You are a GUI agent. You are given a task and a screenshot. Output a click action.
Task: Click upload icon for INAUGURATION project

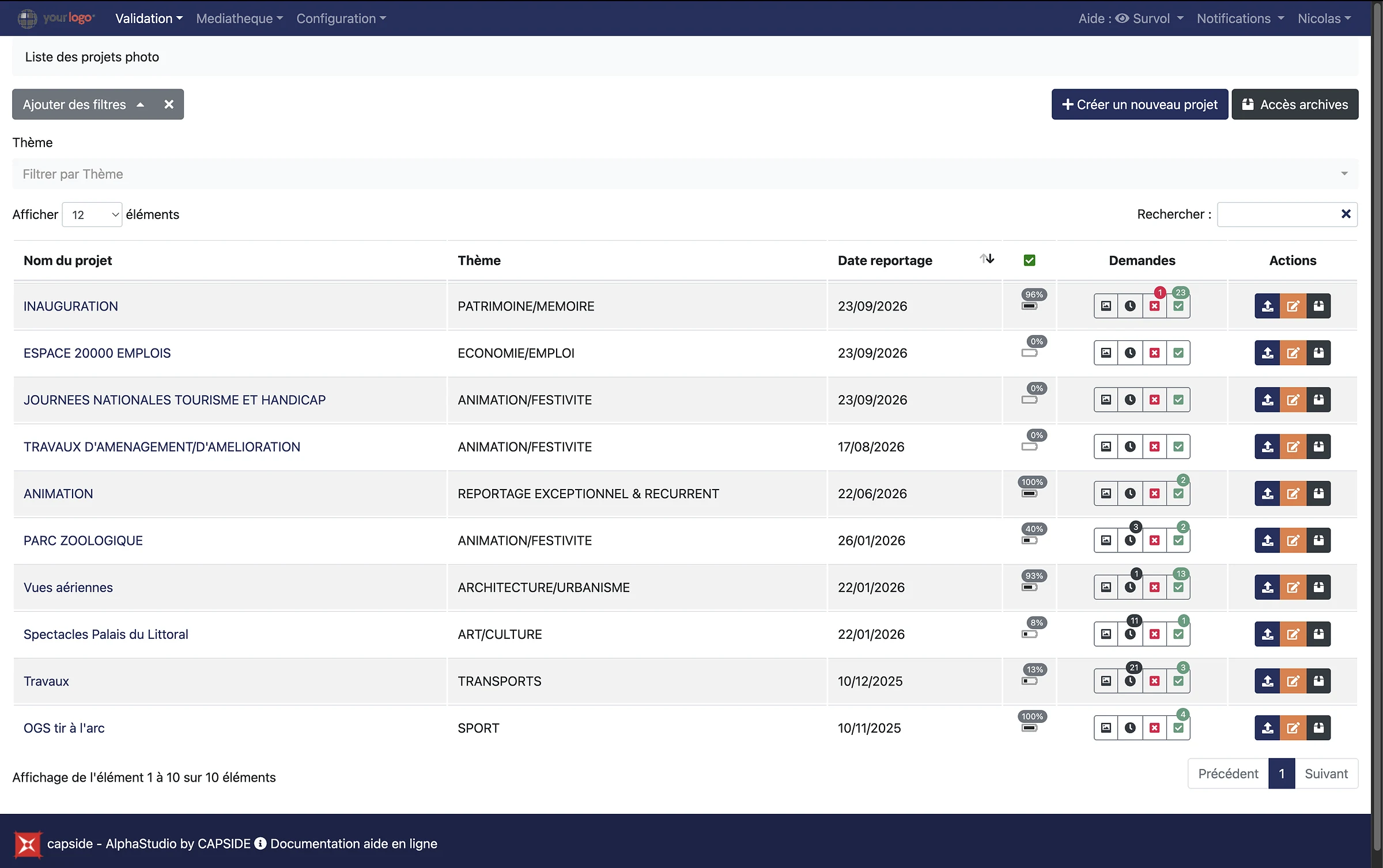click(x=1267, y=306)
